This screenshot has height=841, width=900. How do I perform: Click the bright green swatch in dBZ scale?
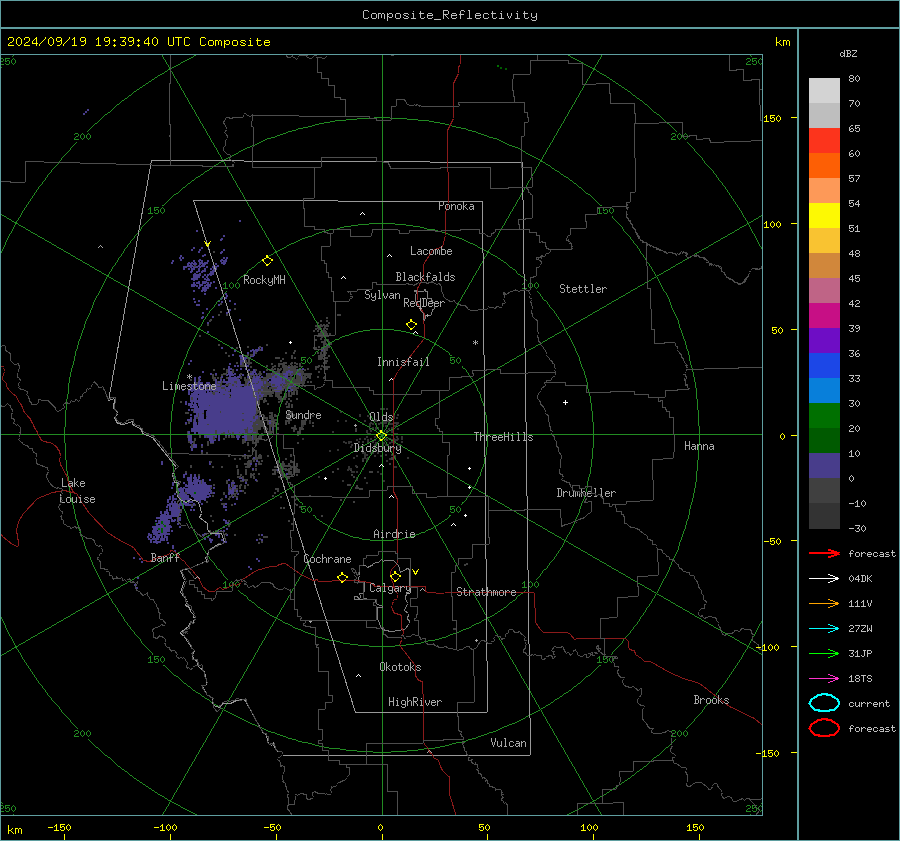(x=824, y=416)
